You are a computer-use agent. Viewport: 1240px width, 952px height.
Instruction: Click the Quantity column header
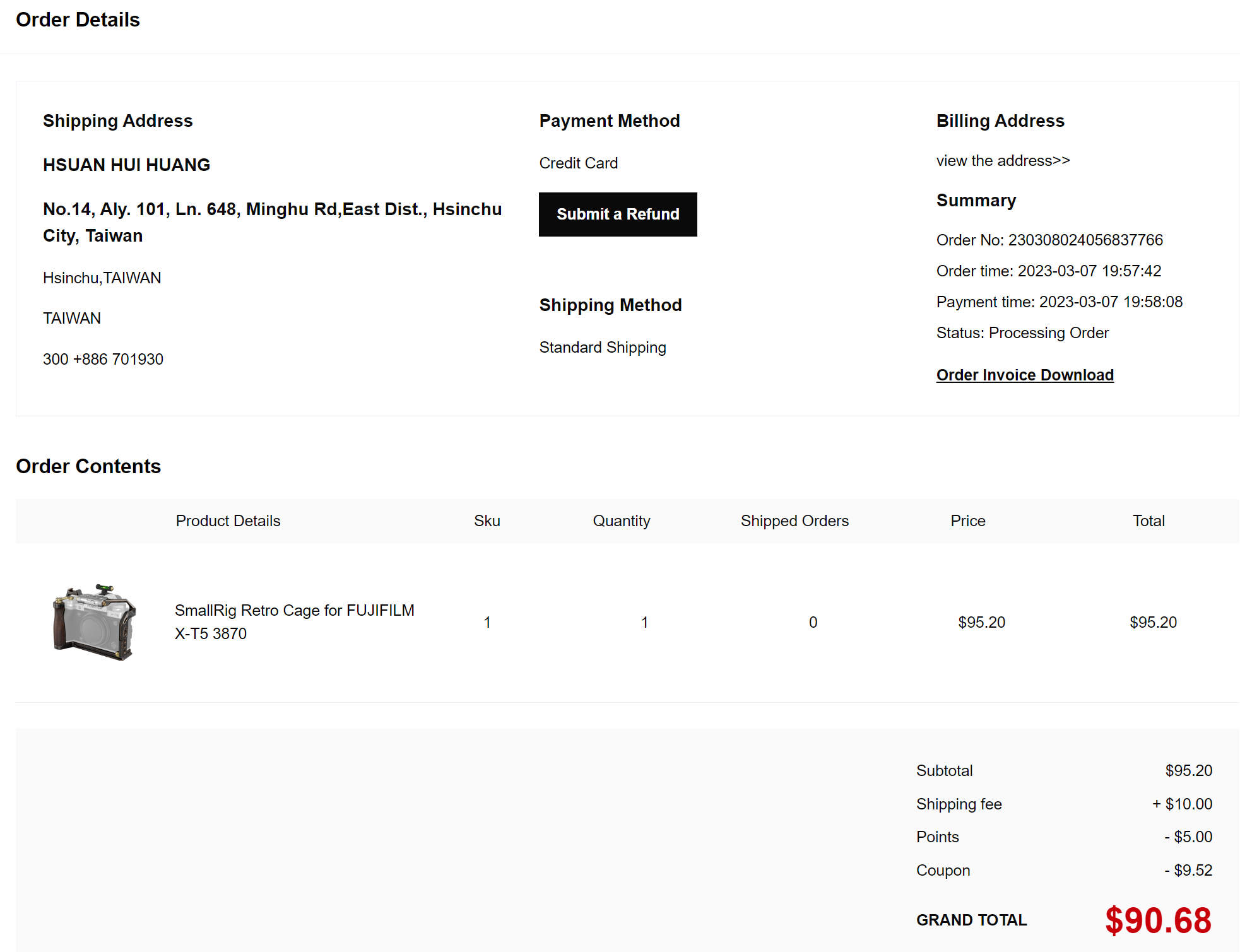621,521
